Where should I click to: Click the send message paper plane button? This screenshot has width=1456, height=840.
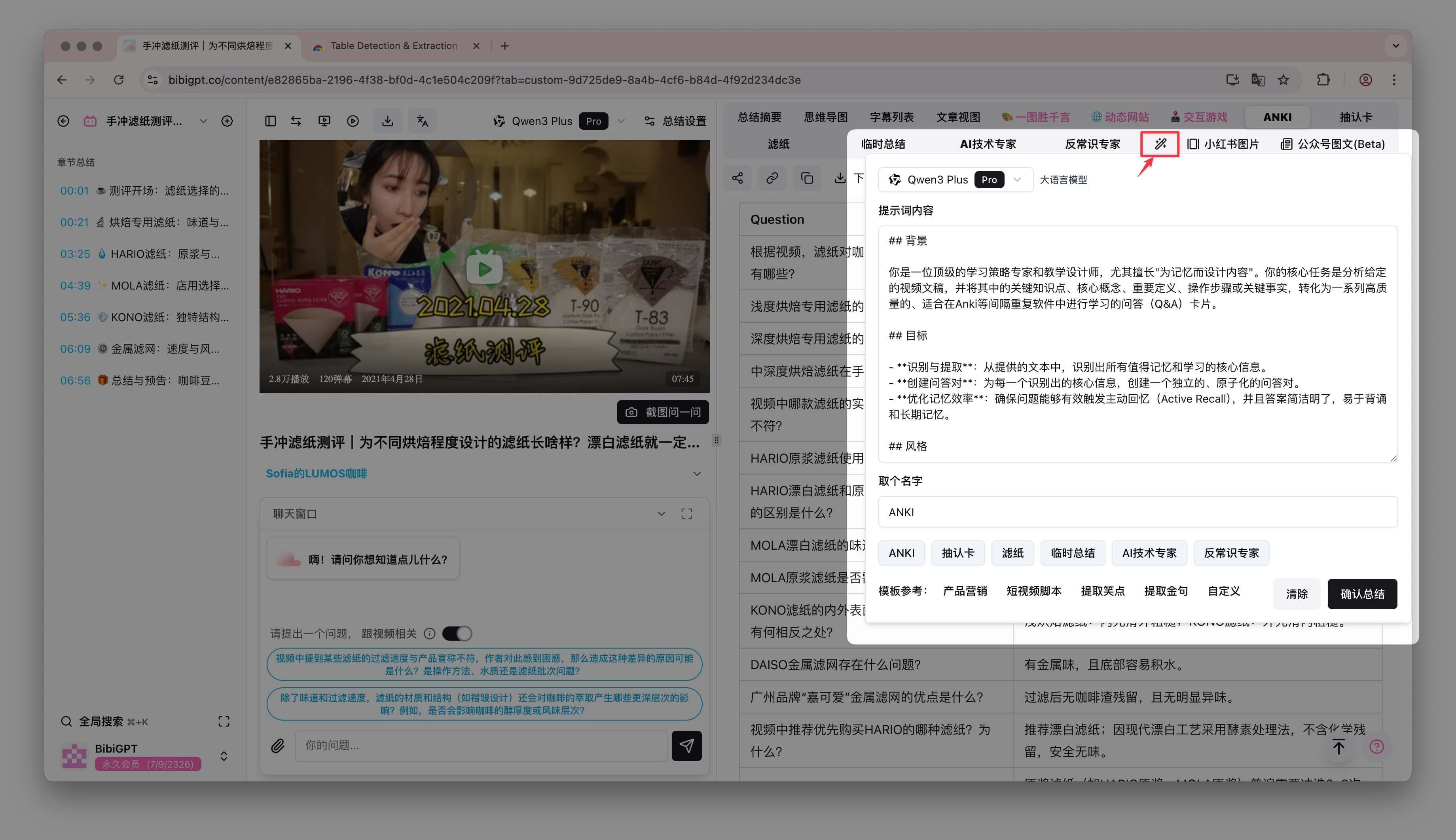tap(686, 745)
